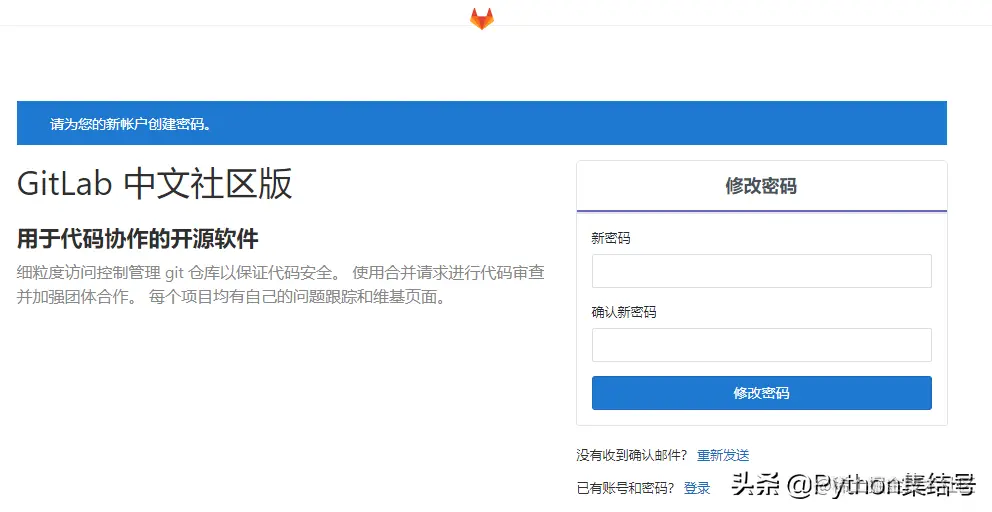
Task: Click the 请为您的新帐户创建密码 banner text
Action: [x=130, y=124]
